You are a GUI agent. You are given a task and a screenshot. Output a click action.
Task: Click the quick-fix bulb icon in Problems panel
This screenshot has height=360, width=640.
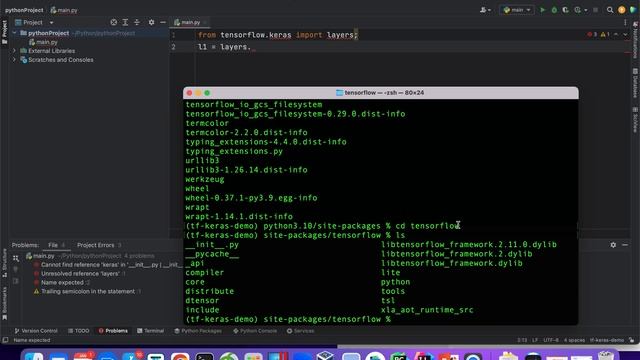coord(16,269)
